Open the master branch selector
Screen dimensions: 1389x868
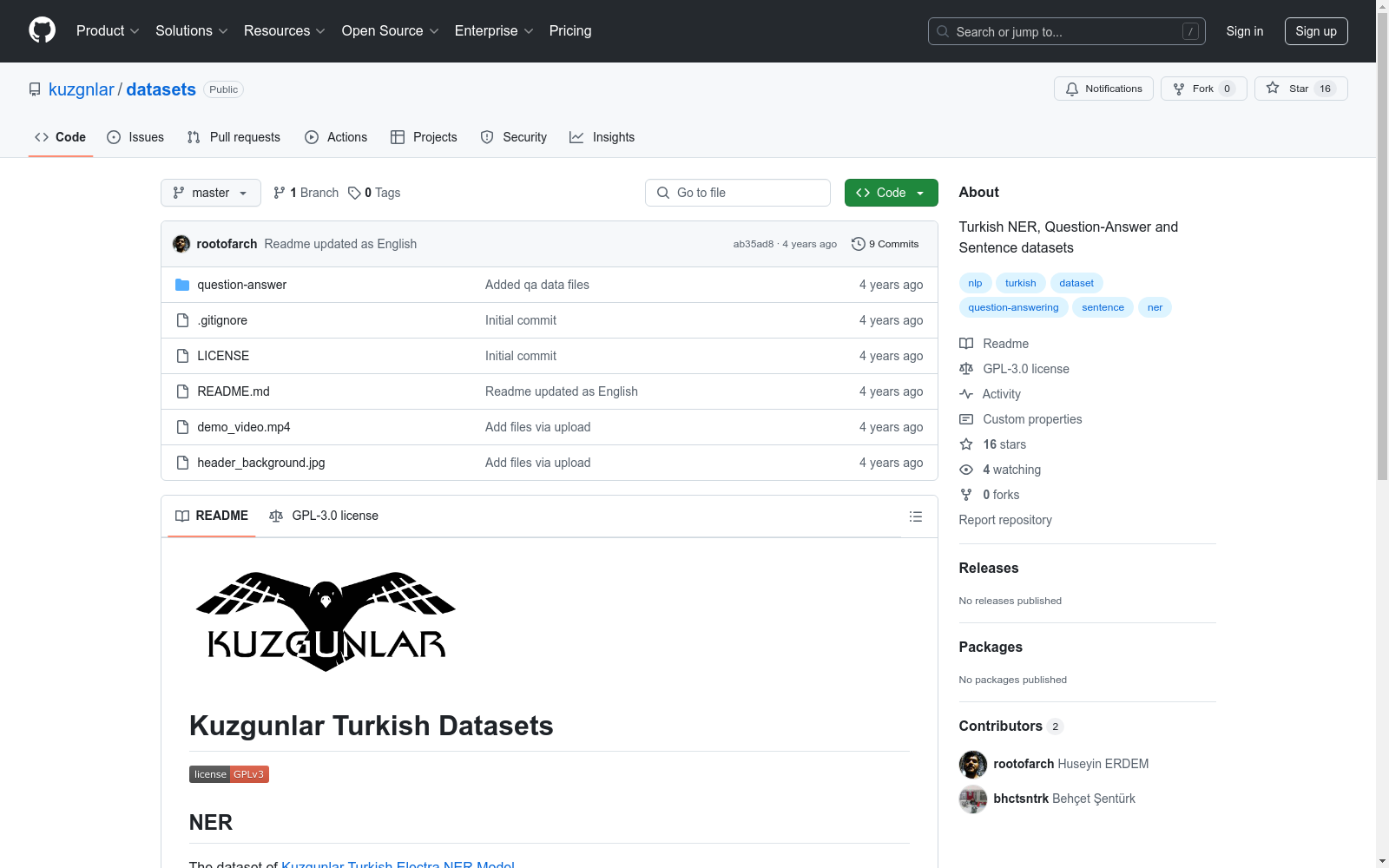211,193
